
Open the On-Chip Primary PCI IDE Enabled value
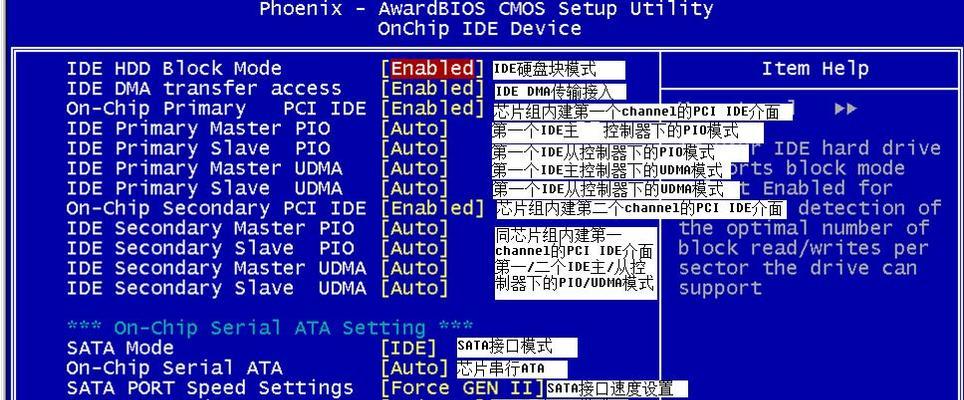click(x=433, y=109)
